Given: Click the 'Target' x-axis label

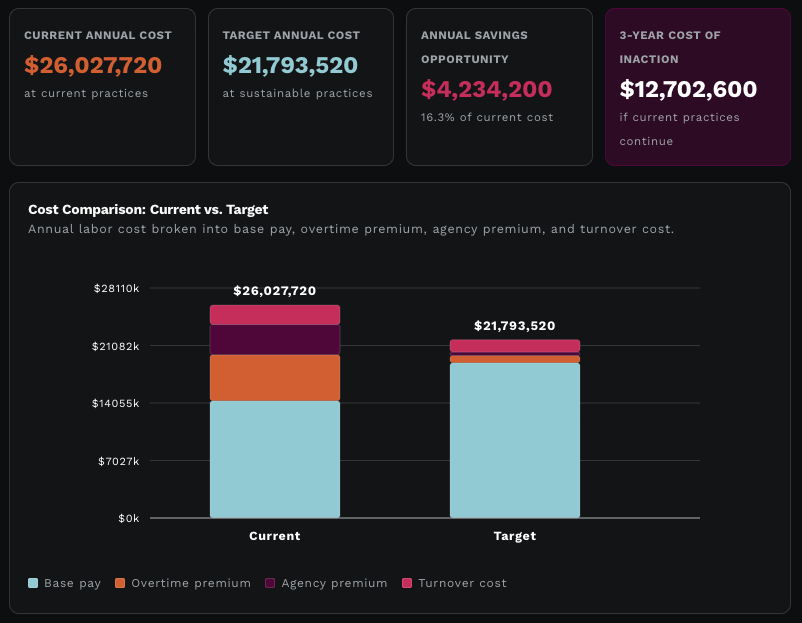Looking at the screenshot, I should 515,536.
